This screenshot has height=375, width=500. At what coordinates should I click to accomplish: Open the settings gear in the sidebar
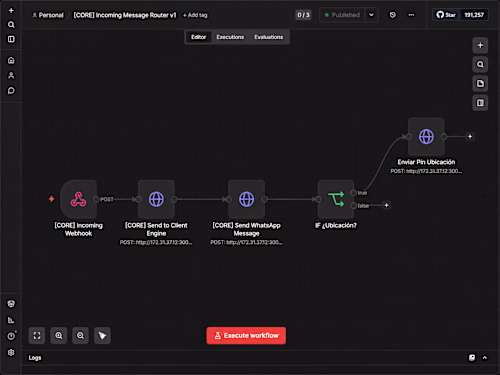(x=11, y=352)
